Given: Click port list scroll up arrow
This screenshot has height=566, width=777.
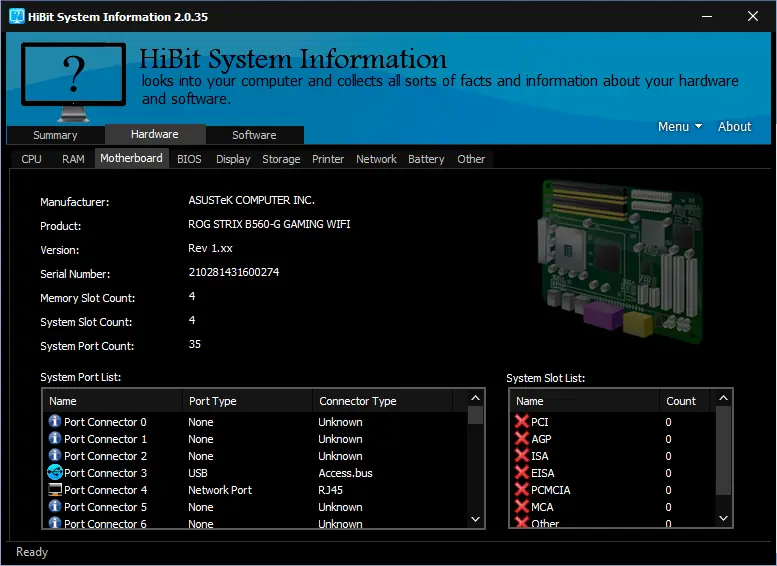Looking at the screenshot, I should 475,398.
